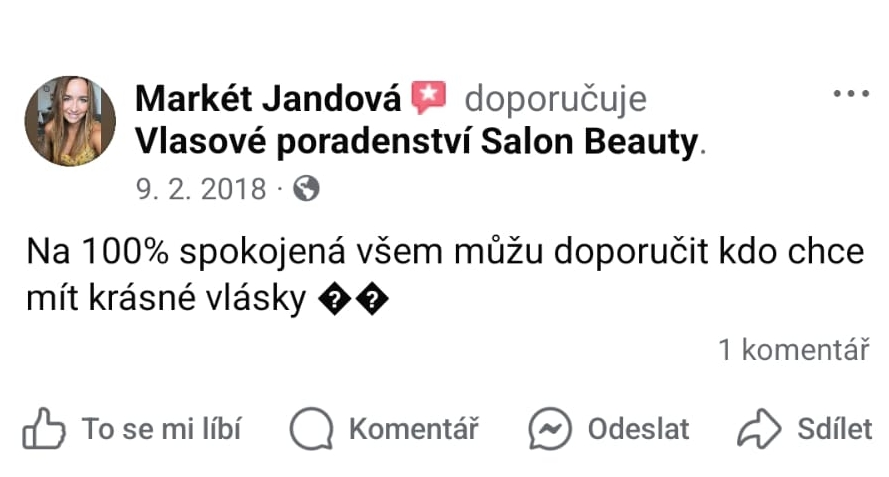The height and width of the screenshot is (477, 889).
Task: Open the three-dot post options menu
Action: pyautogui.click(x=851, y=94)
